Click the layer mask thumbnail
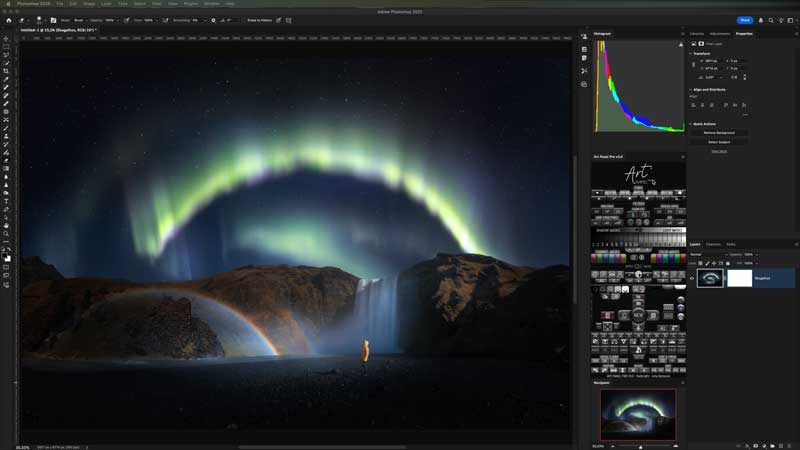Screen dimensions: 800x450 [x=741, y=278]
